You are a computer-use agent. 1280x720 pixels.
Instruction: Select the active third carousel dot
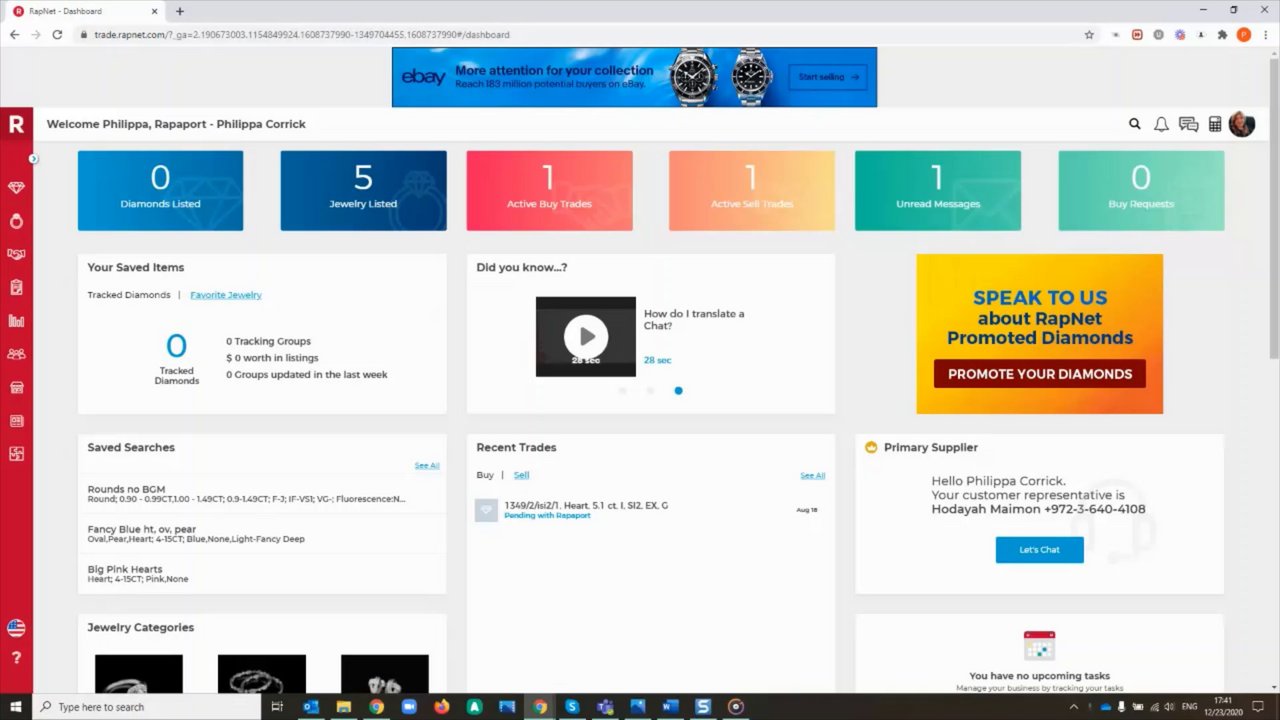(x=678, y=391)
